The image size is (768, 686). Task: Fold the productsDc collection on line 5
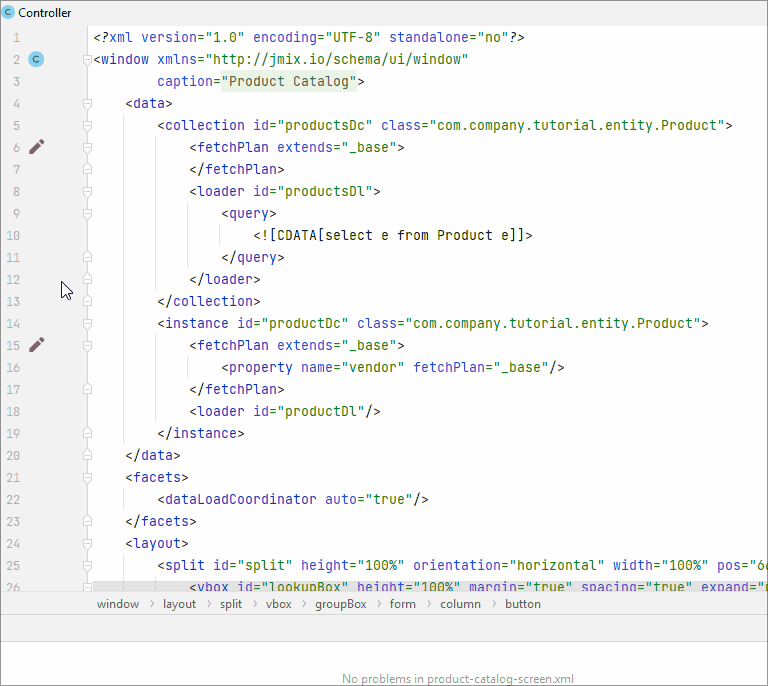click(x=87, y=125)
